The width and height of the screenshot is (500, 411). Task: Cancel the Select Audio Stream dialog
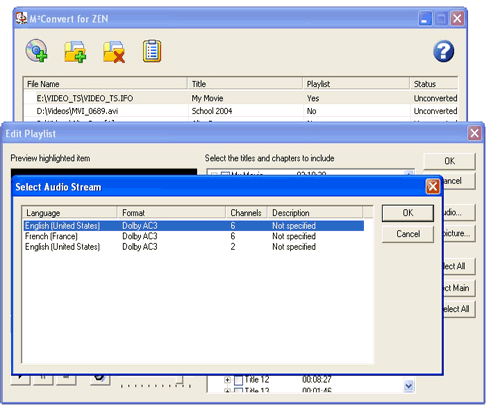tap(408, 234)
